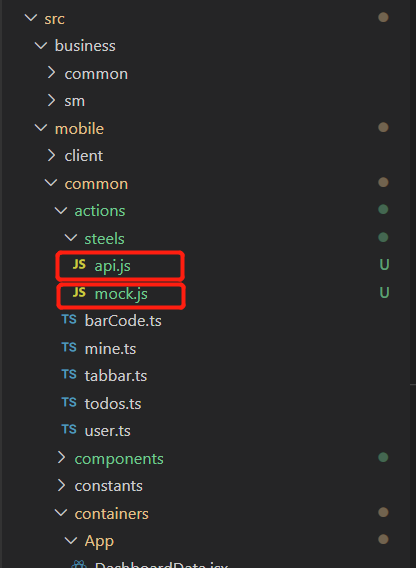Click the TS icon next to mine.ts
The image size is (416, 568).
tap(69, 347)
